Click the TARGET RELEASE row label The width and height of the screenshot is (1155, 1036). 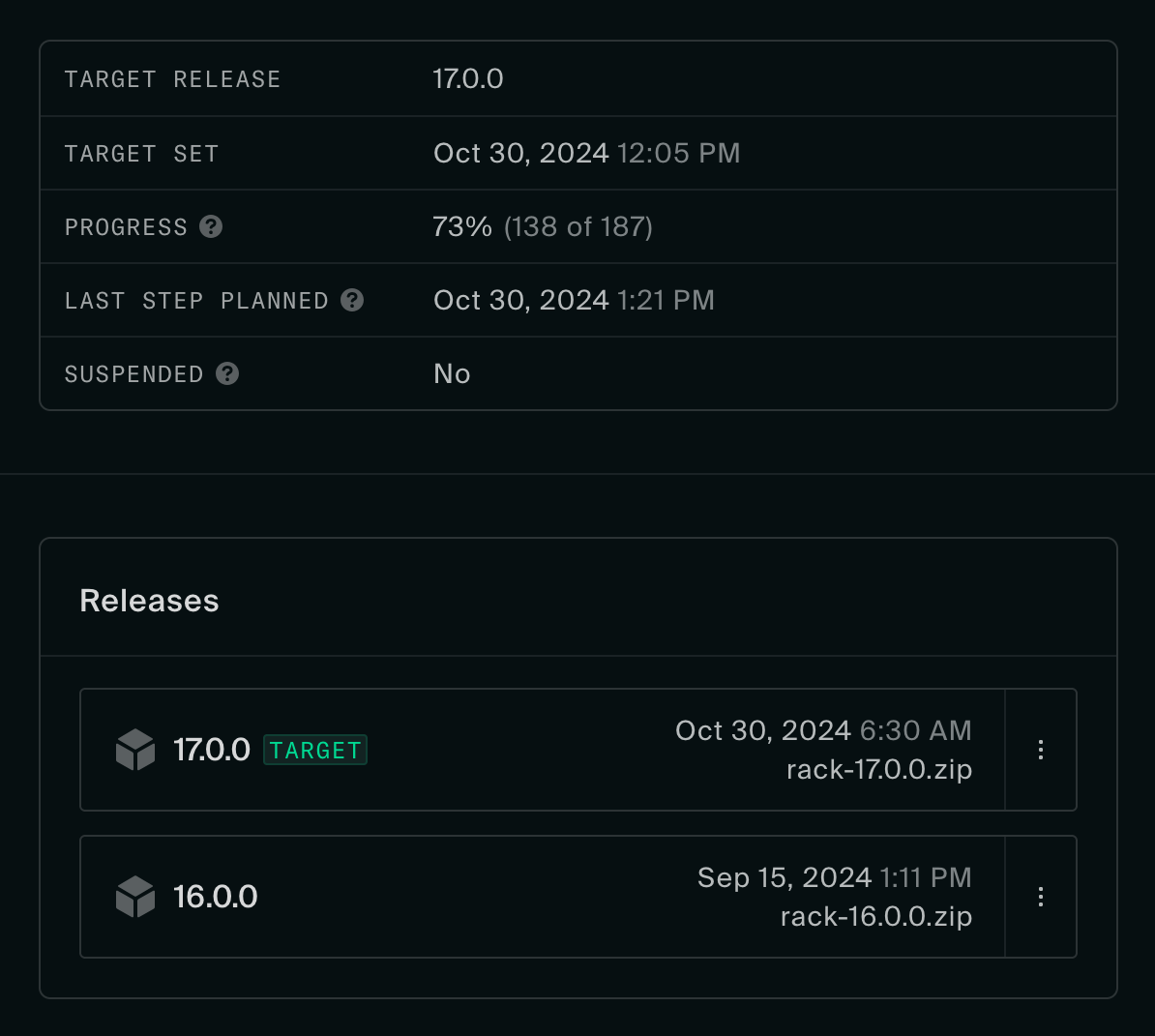172,78
